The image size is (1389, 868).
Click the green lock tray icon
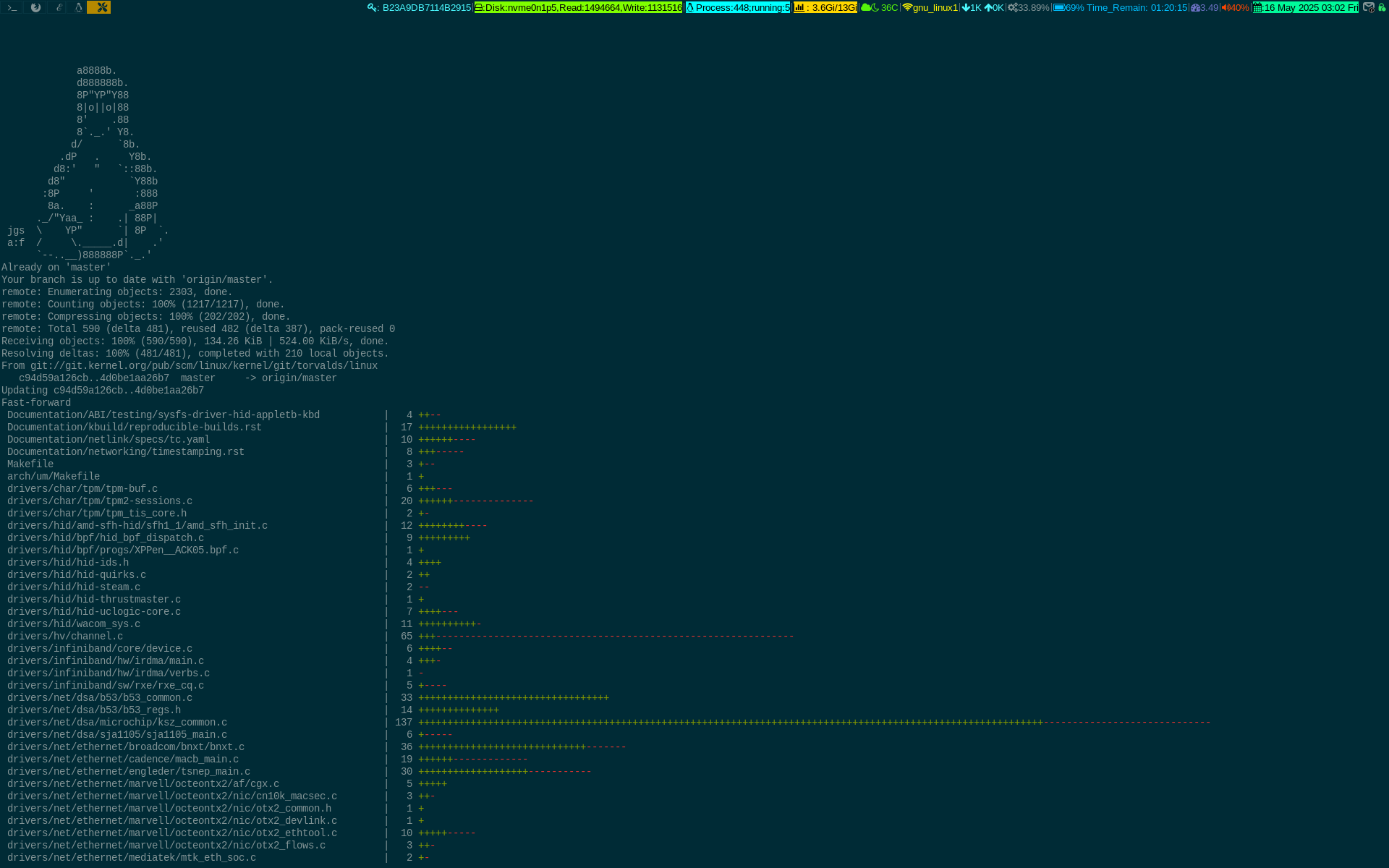[x=1382, y=7]
